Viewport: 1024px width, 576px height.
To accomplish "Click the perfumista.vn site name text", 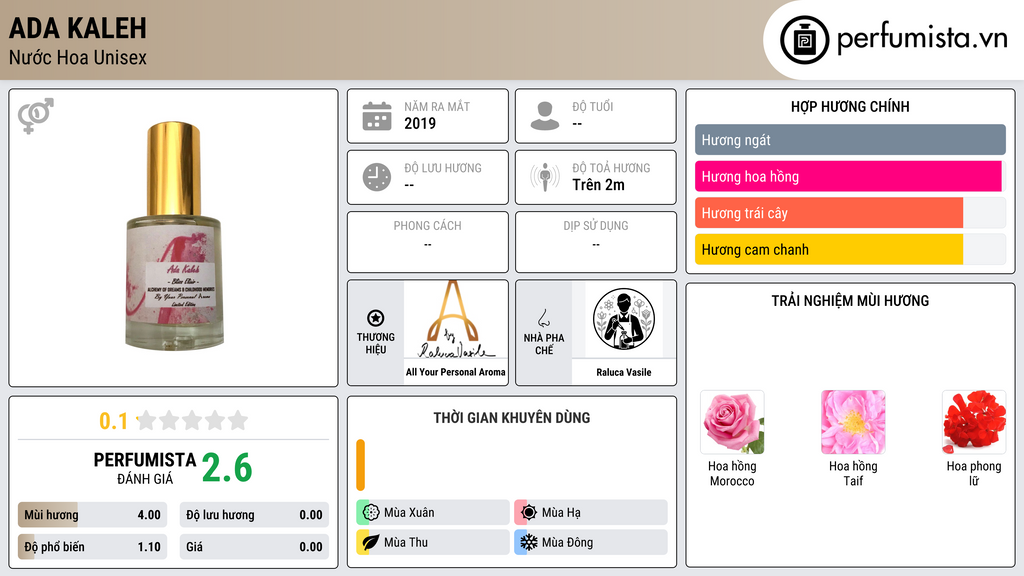I will pos(922,39).
